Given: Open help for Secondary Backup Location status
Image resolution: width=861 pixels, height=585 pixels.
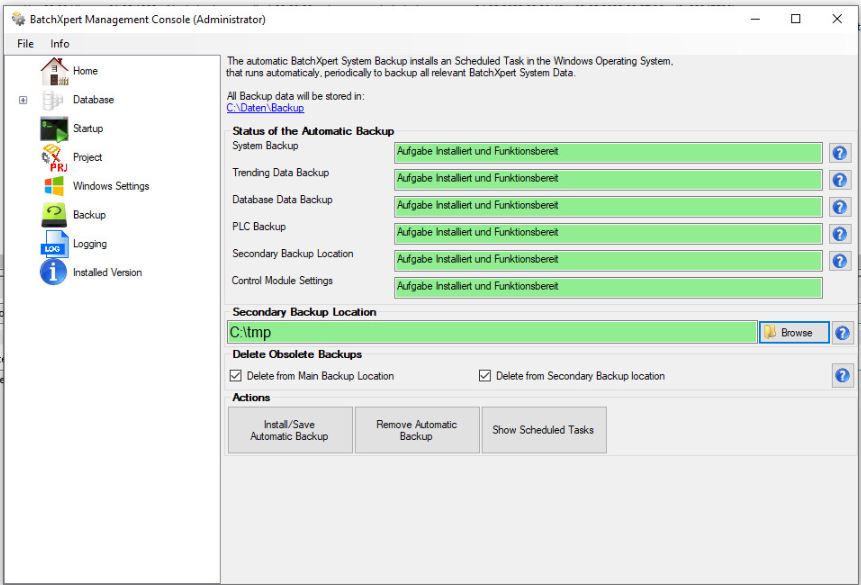Looking at the screenshot, I should click(840, 260).
